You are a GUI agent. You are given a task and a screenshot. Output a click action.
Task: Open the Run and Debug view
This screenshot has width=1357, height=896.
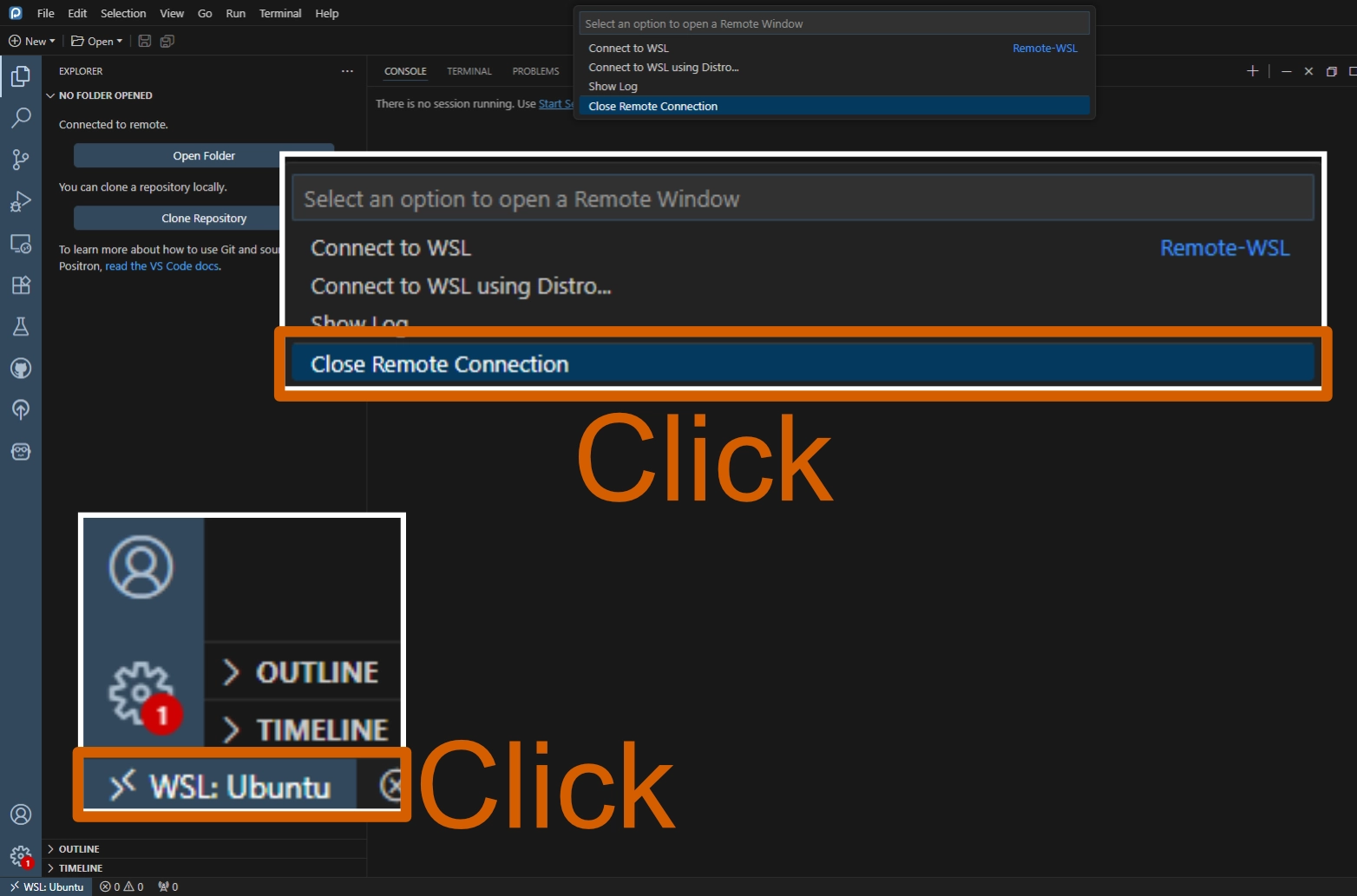[x=21, y=201]
